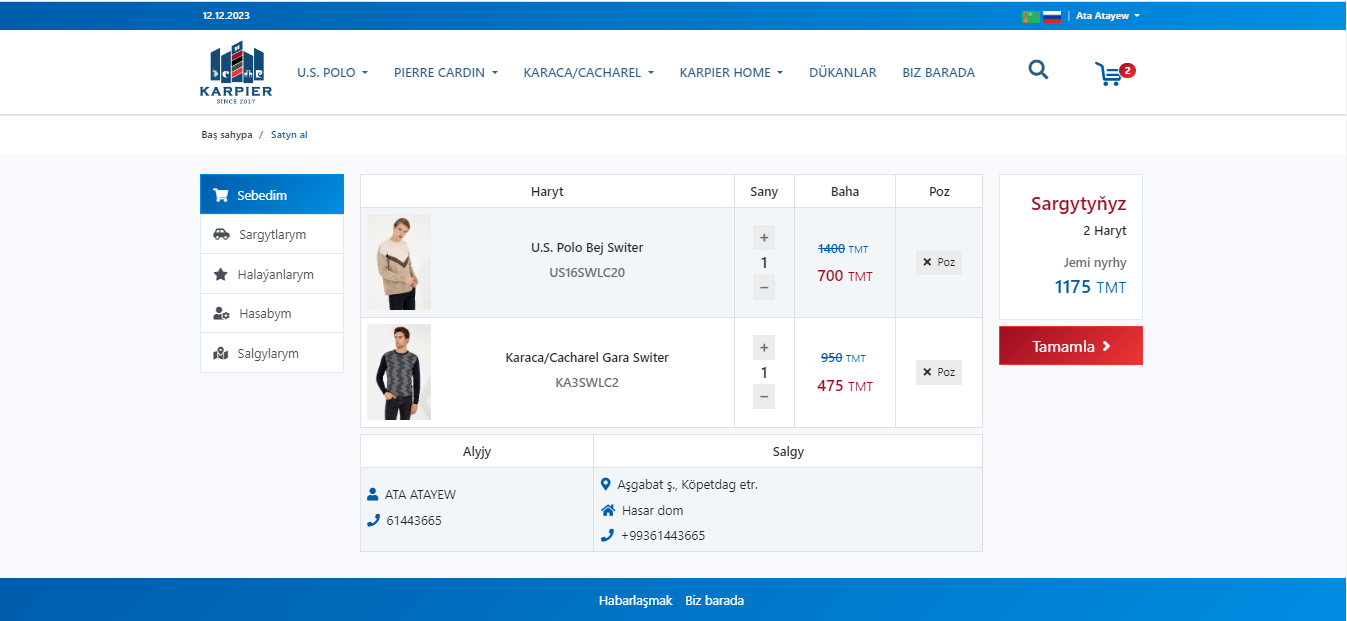Click the Baş sahypa breadcrumb link

227,135
